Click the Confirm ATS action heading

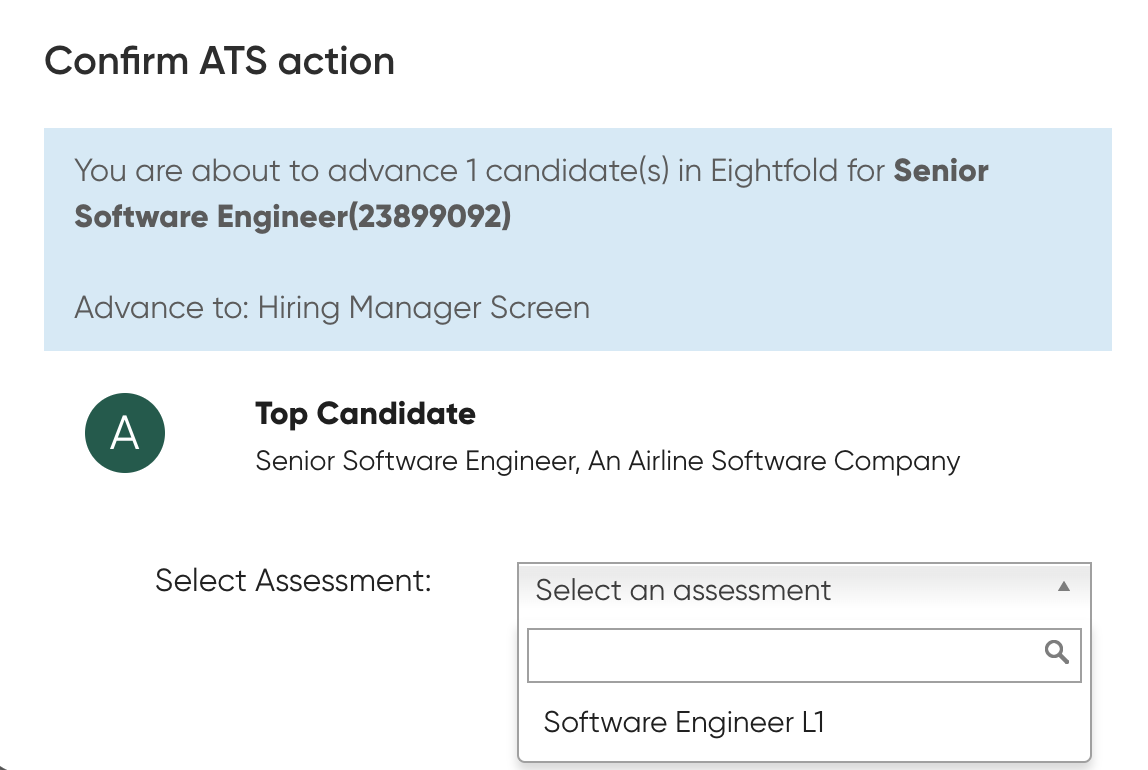(x=220, y=61)
